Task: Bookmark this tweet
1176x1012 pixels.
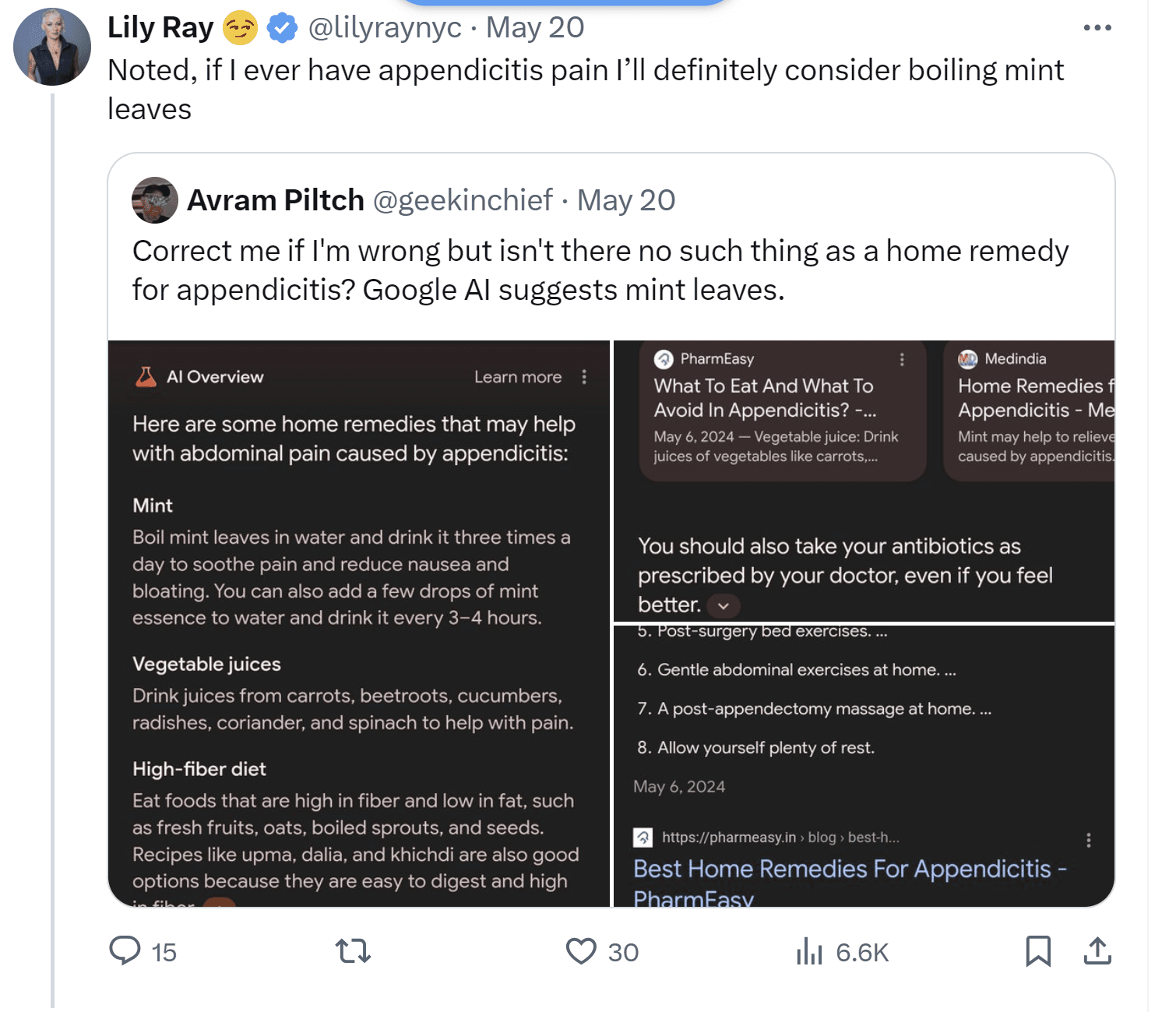Action: [x=1037, y=951]
